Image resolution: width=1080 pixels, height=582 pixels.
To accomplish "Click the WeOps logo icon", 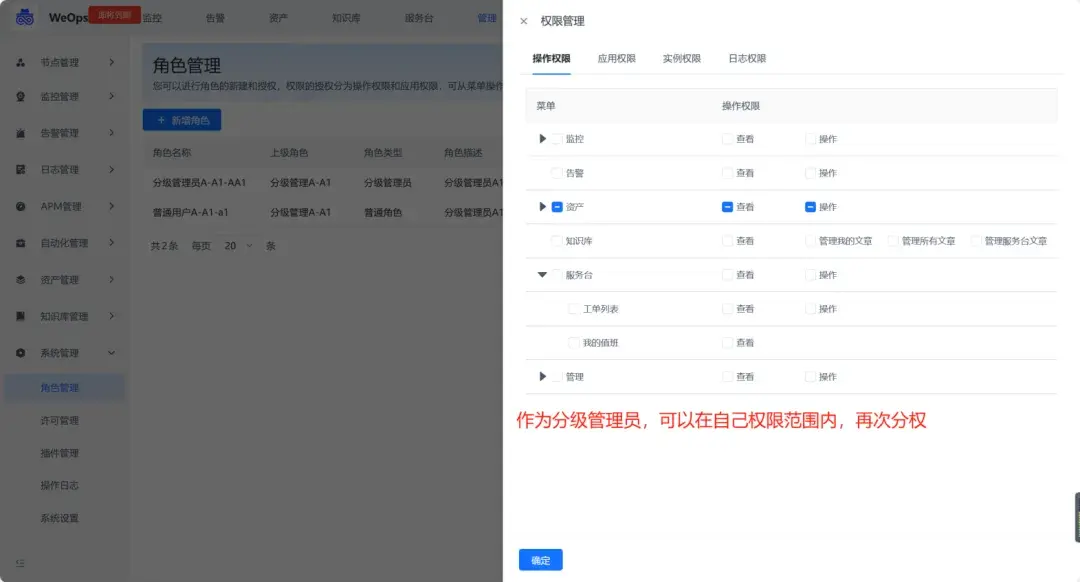I will [25, 17].
